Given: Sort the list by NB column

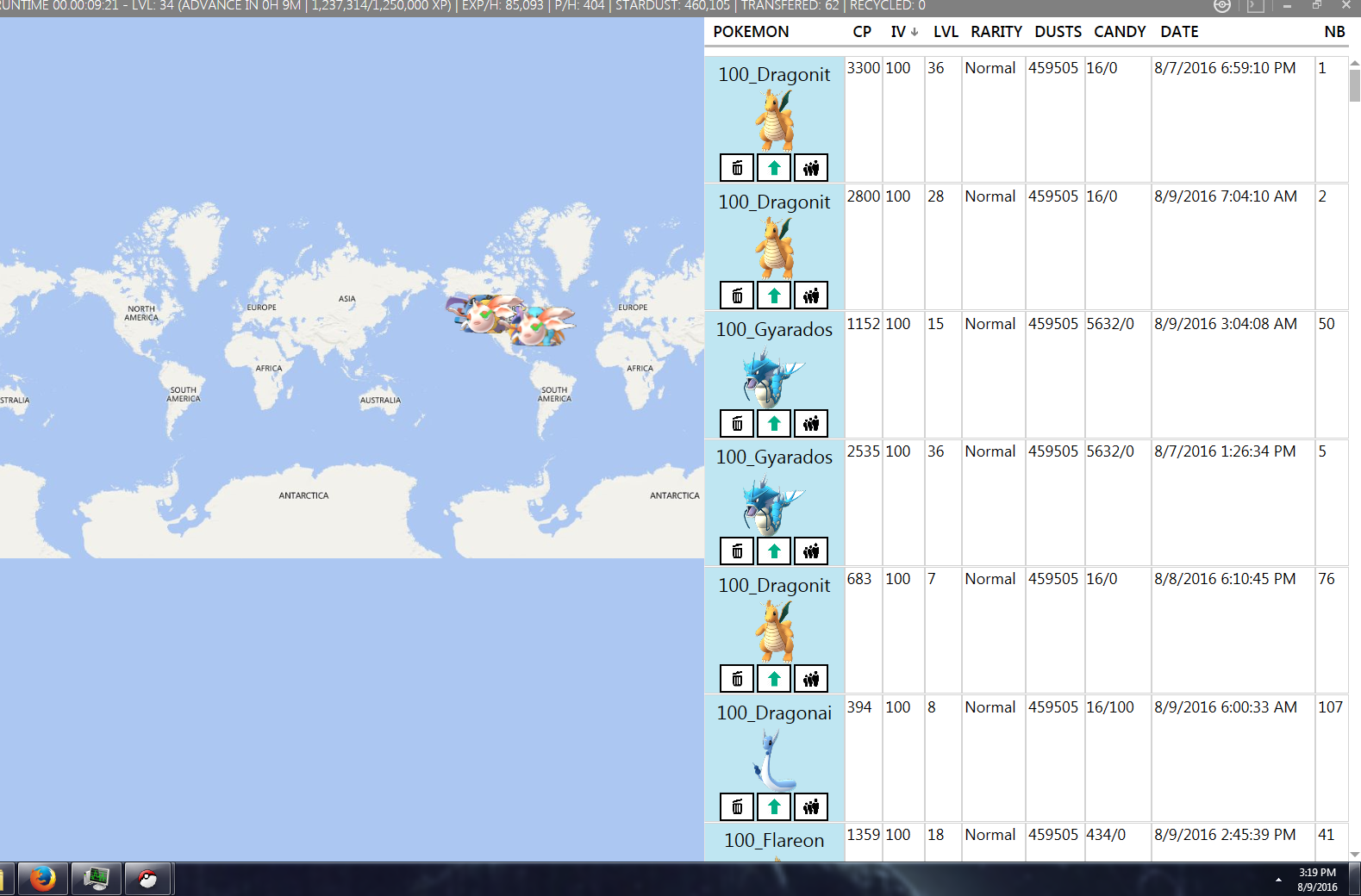Looking at the screenshot, I should 1334,32.
